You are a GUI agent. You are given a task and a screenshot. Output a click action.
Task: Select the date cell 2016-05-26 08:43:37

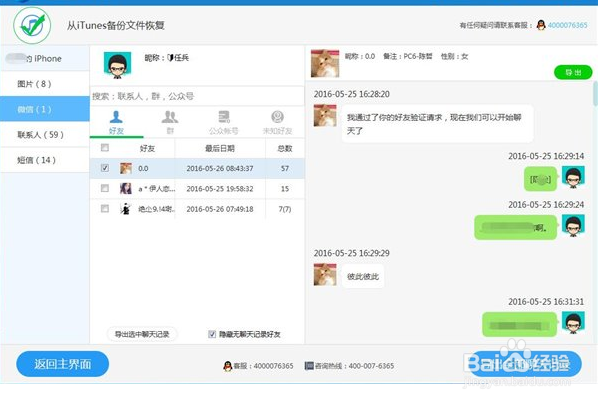click(x=220, y=168)
